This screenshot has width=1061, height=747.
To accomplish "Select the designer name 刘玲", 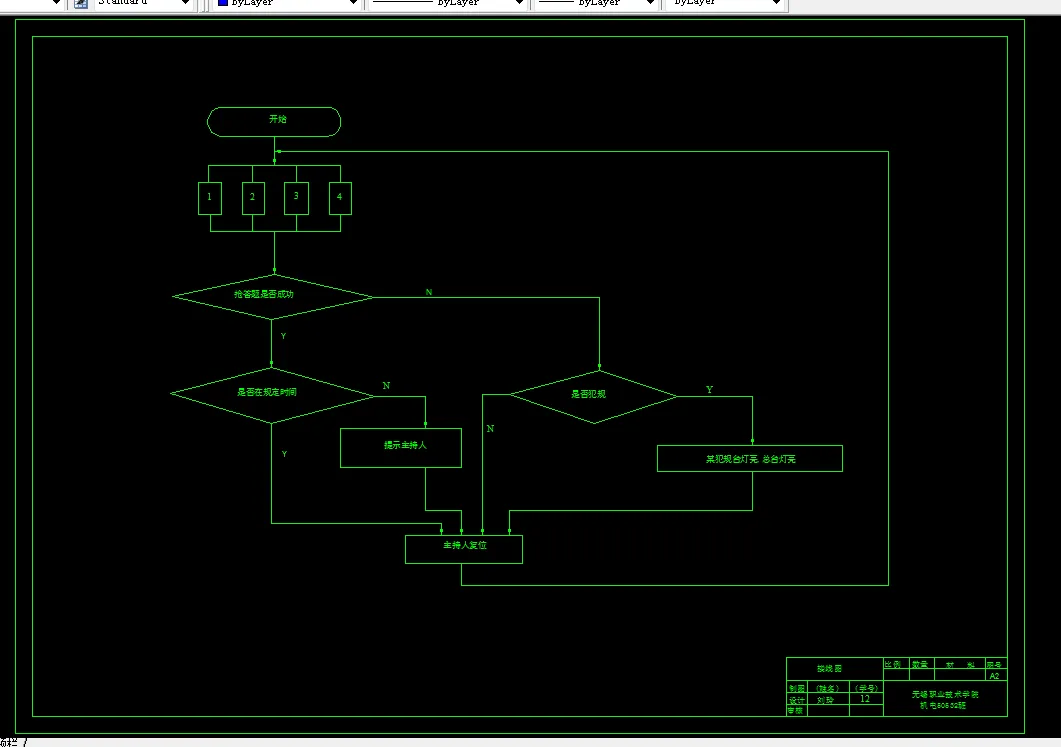I will [826, 700].
